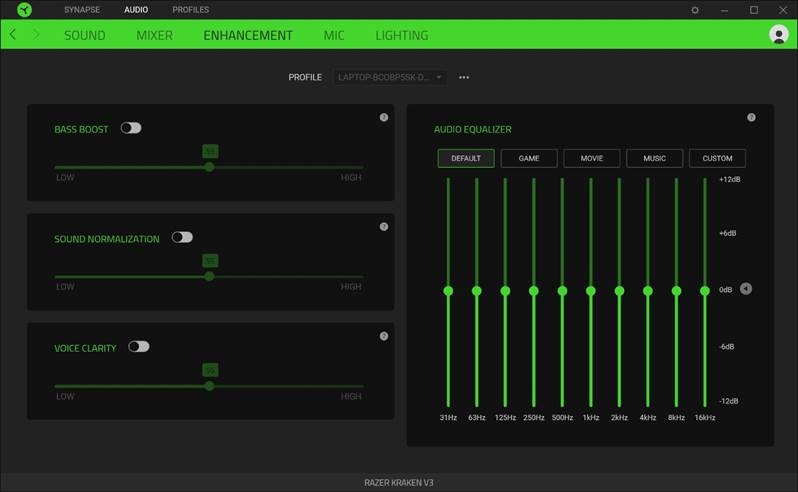Click the 63Hz equalizer slider handle

[x=476, y=291]
